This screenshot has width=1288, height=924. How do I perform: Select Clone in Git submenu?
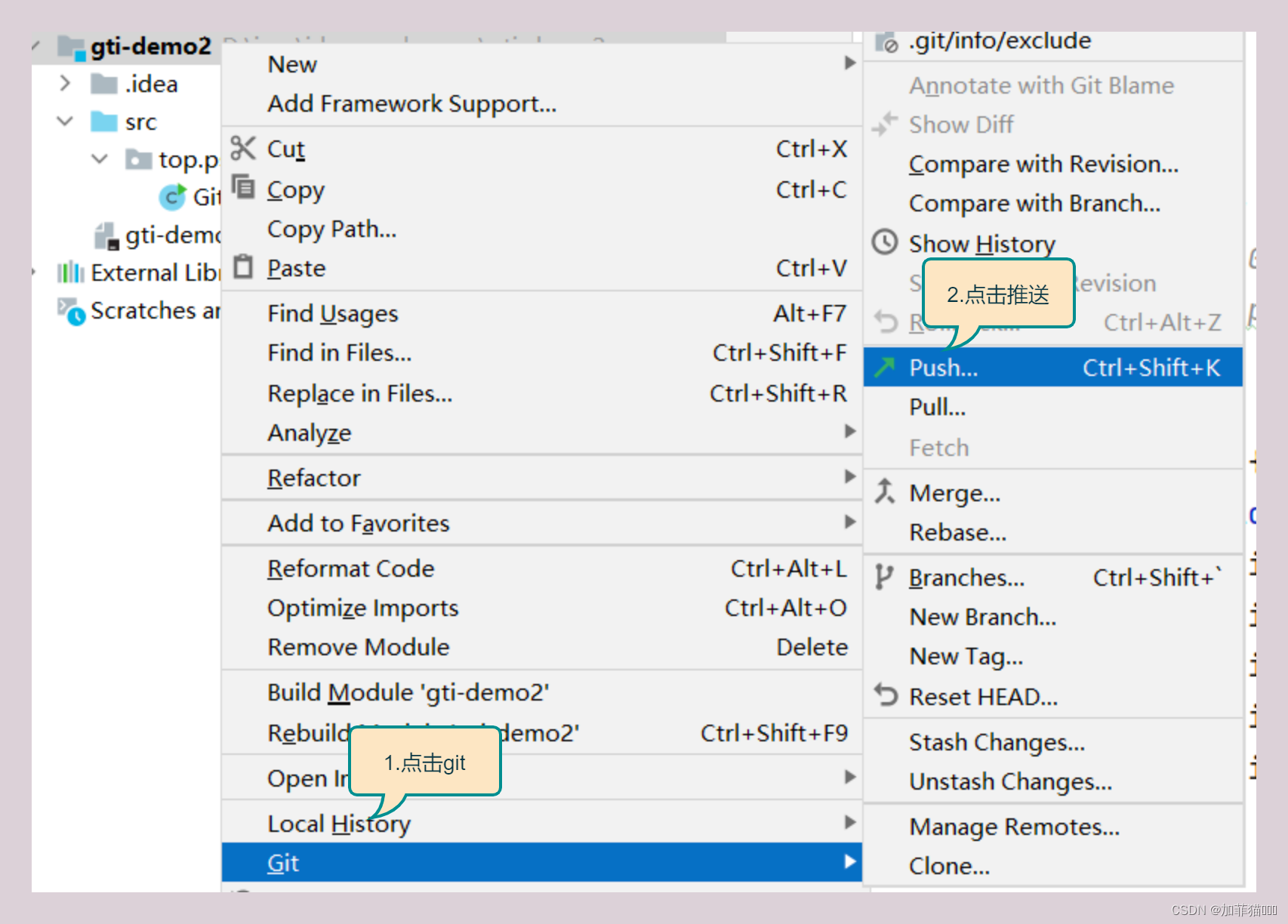coord(1053,866)
